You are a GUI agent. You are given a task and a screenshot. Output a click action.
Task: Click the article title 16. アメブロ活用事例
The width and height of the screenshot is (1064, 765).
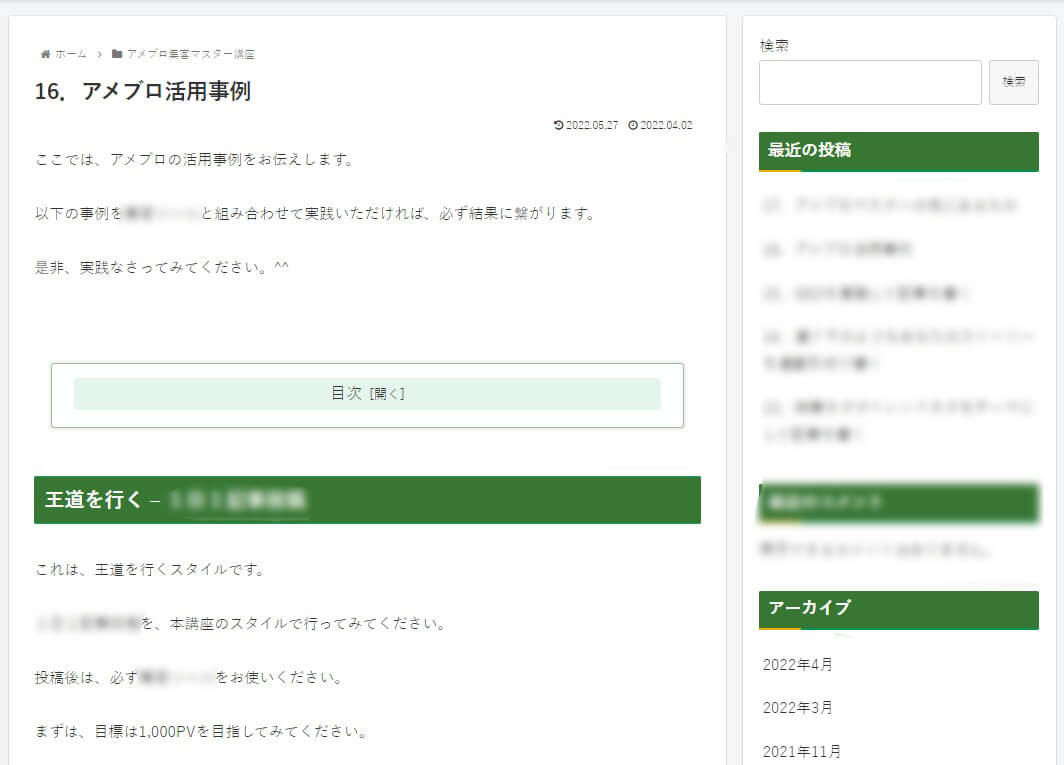(x=142, y=91)
